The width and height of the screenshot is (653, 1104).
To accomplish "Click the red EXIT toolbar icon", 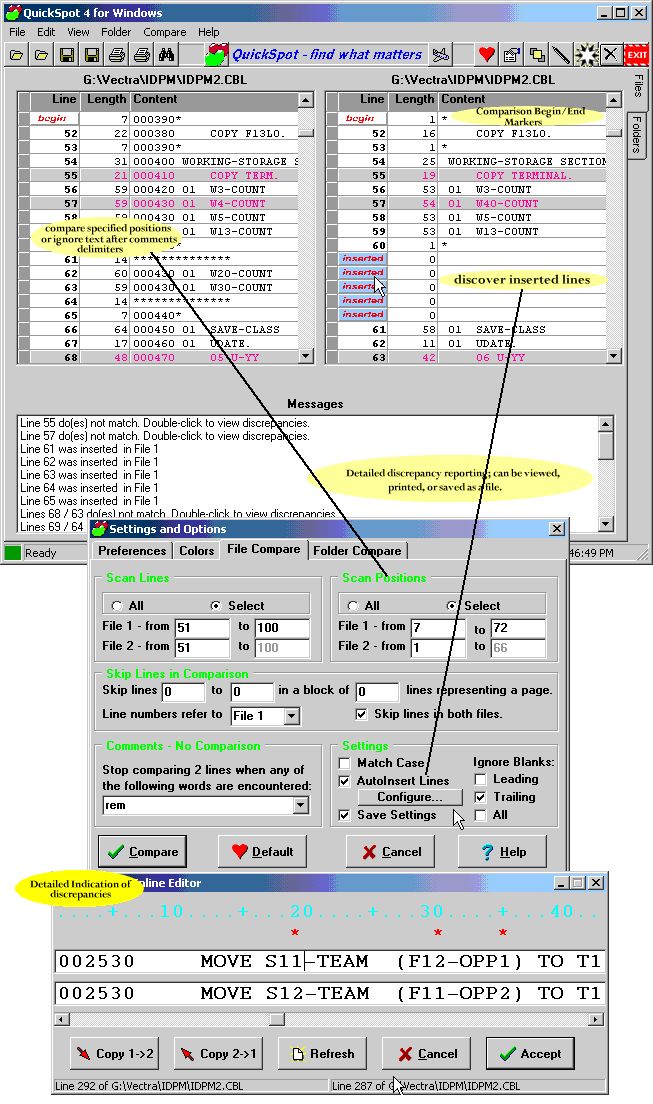I will tap(637, 55).
